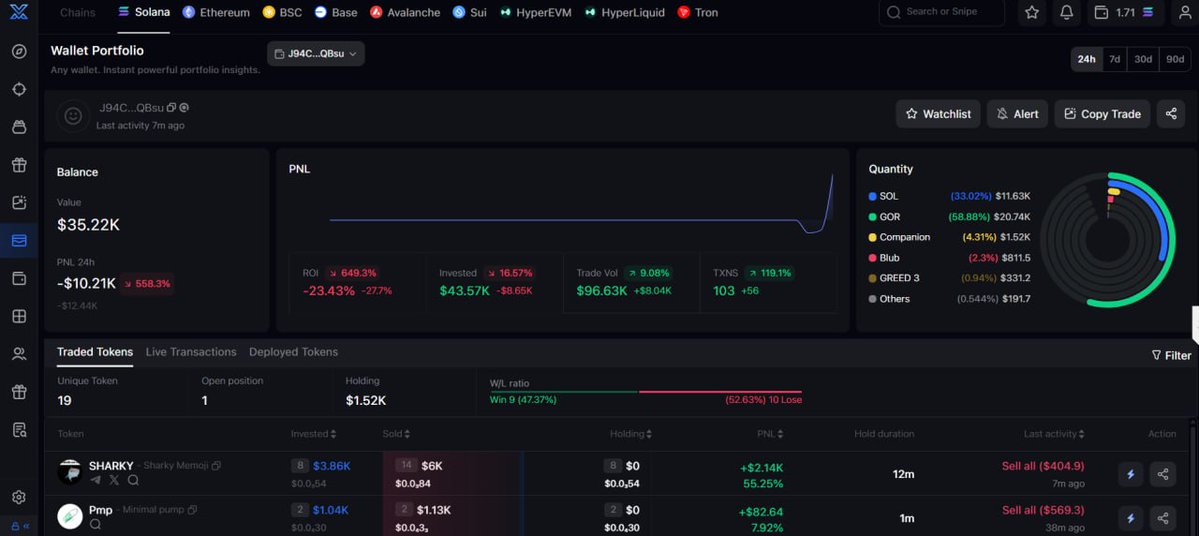The height and width of the screenshot is (536, 1199).
Task: Focus the Search or Snipe field
Action: coord(941,12)
